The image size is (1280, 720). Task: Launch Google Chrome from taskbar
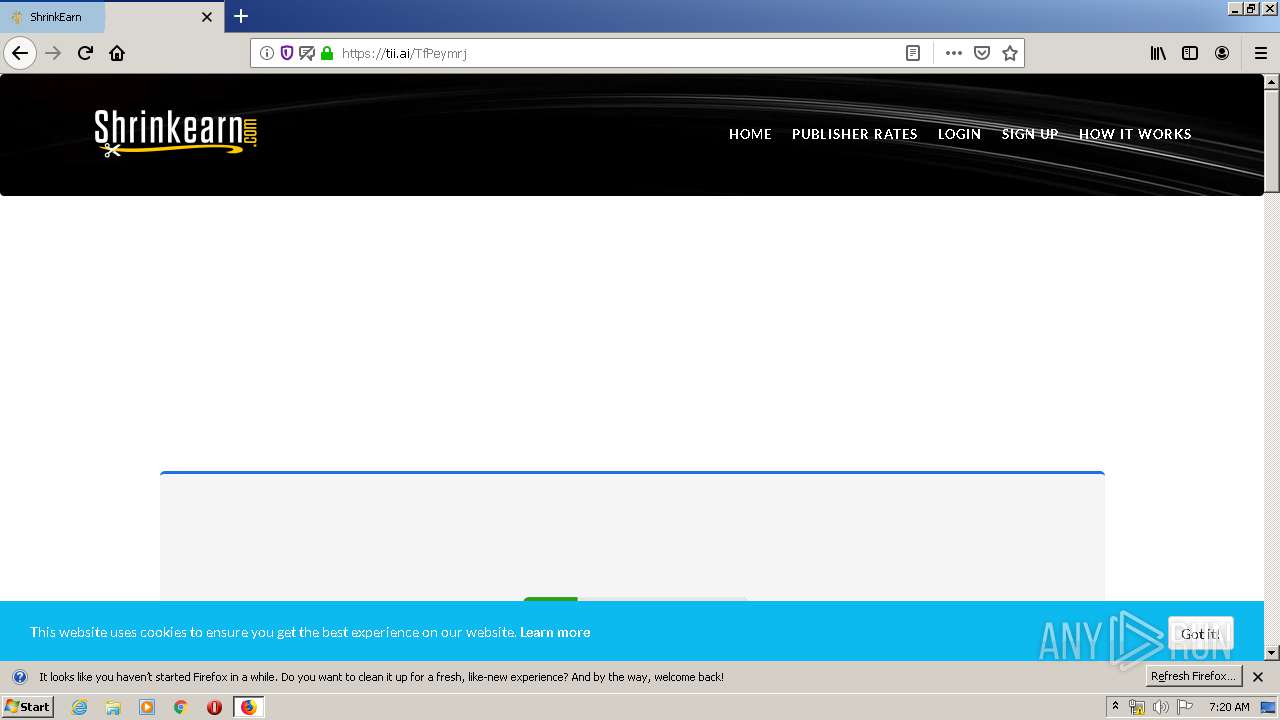(181, 707)
